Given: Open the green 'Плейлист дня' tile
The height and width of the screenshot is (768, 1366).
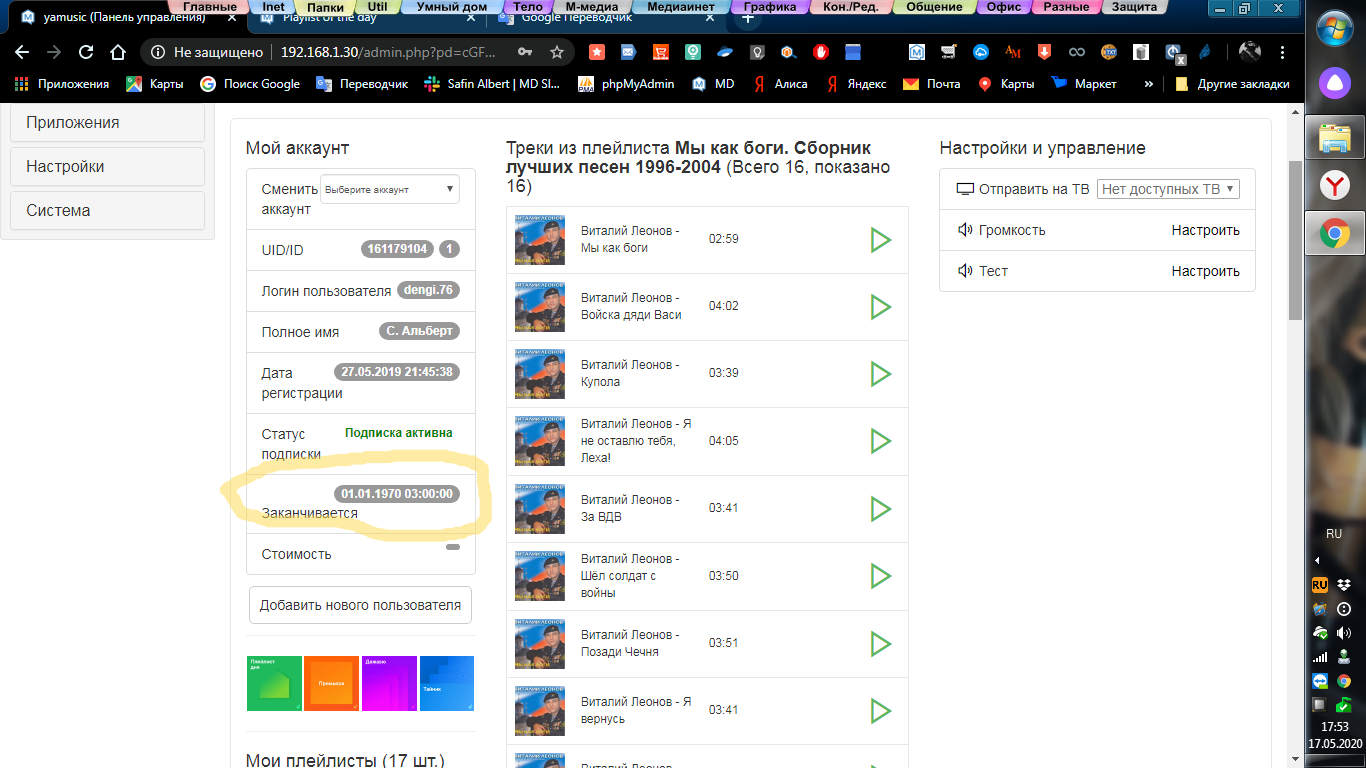Looking at the screenshot, I should click(x=274, y=683).
